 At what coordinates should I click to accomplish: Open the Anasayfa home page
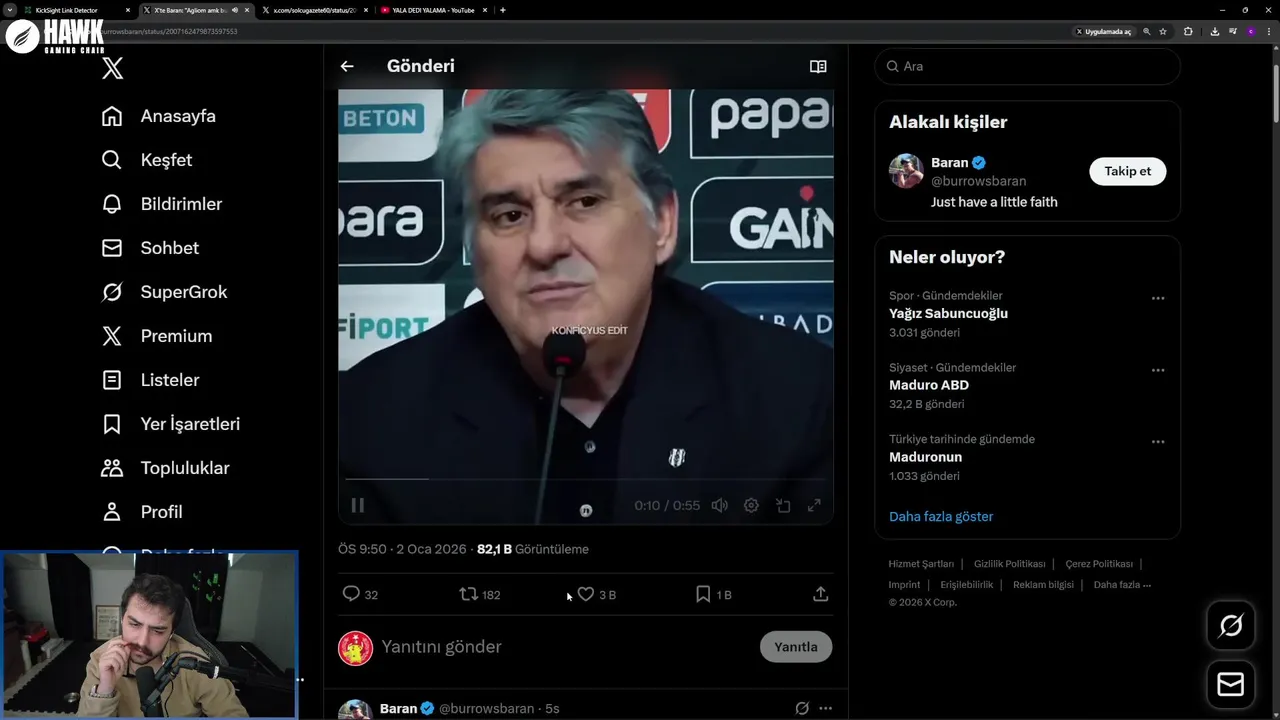pos(159,116)
